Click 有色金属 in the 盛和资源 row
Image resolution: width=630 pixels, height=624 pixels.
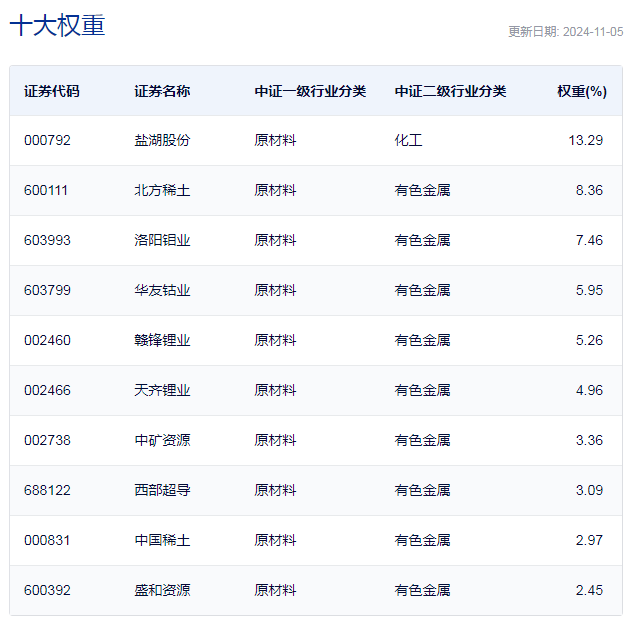coord(422,590)
